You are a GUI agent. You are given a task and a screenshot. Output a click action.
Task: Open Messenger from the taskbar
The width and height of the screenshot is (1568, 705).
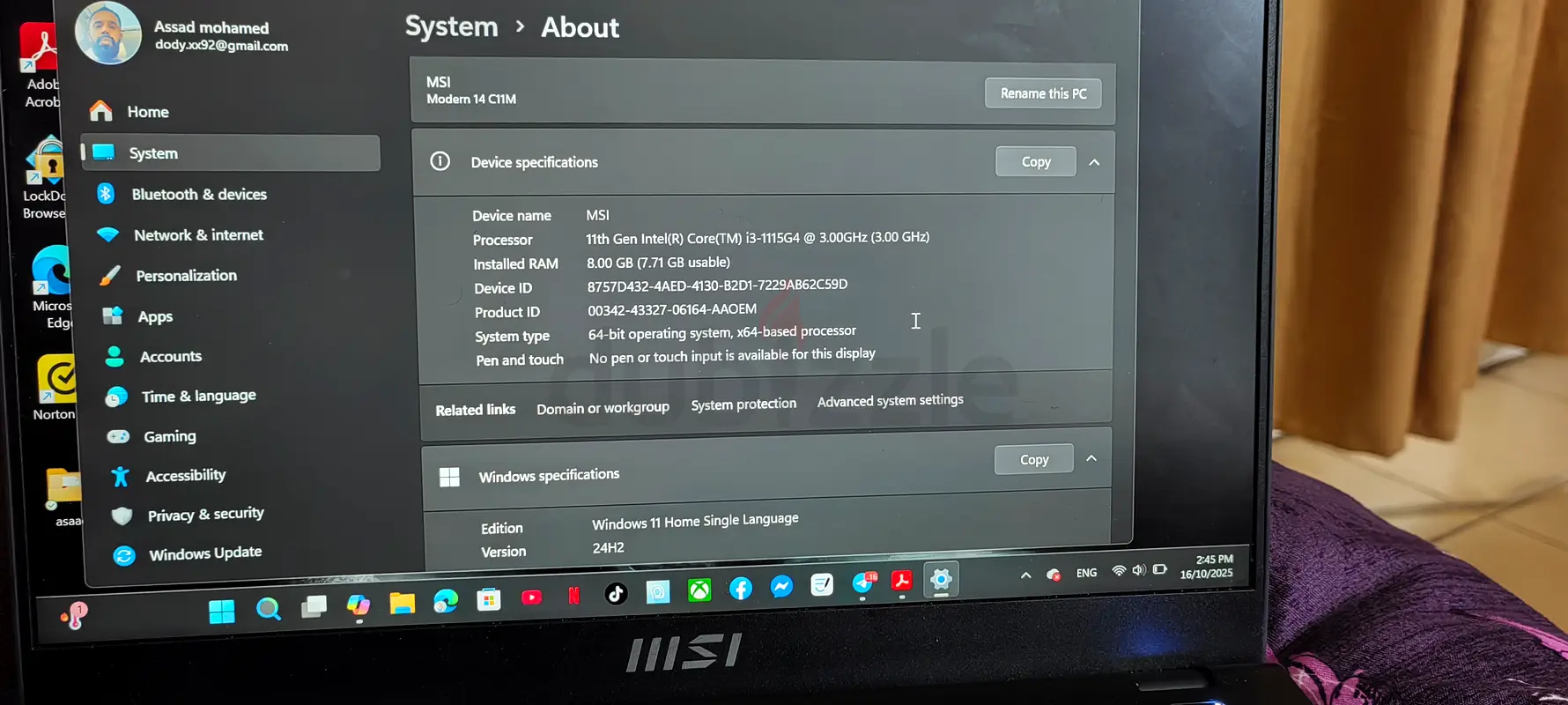tap(781, 587)
